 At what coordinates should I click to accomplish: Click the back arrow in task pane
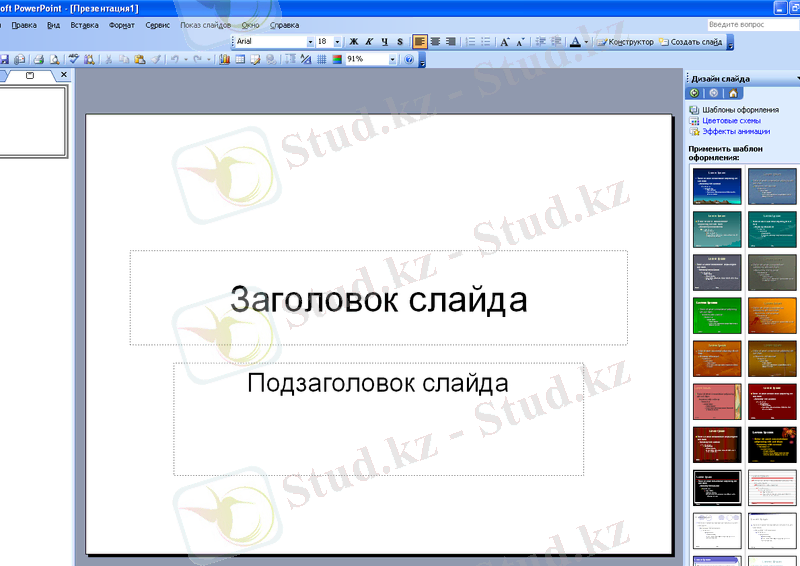click(x=695, y=93)
